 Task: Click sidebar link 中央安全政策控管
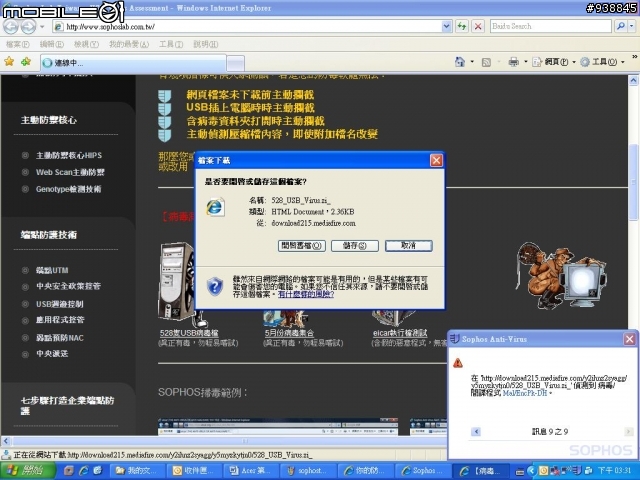tap(68, 286)
